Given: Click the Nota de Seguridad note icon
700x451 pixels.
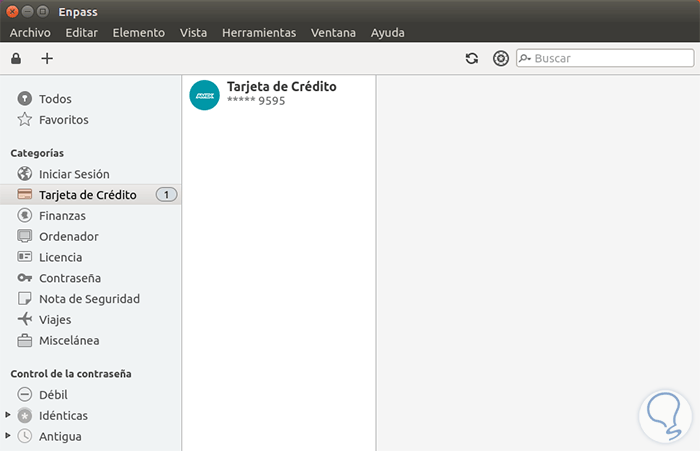Looking at the screenshot, I should coord(25,298).
